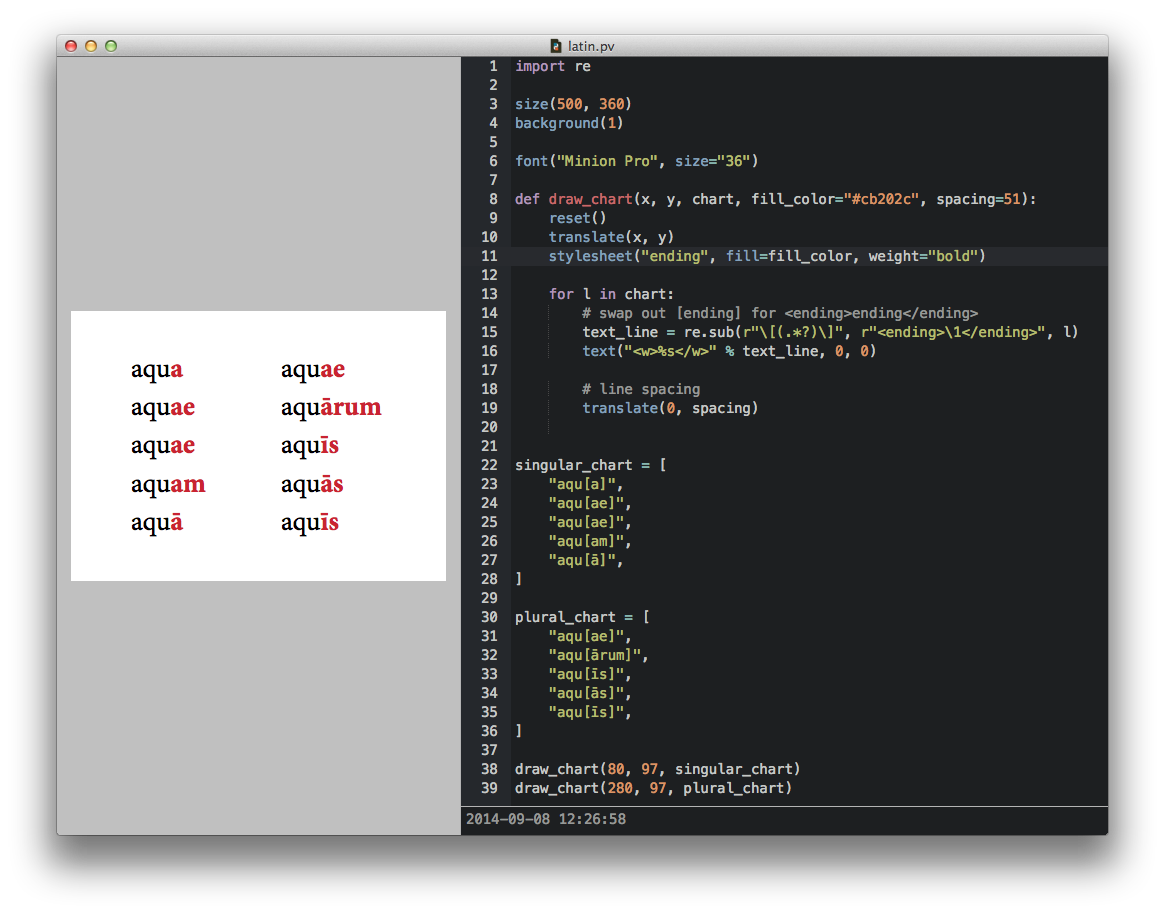Click the stylesheet("ending") line
This screenshot has width=1165, height=914.
click(767, 256)
